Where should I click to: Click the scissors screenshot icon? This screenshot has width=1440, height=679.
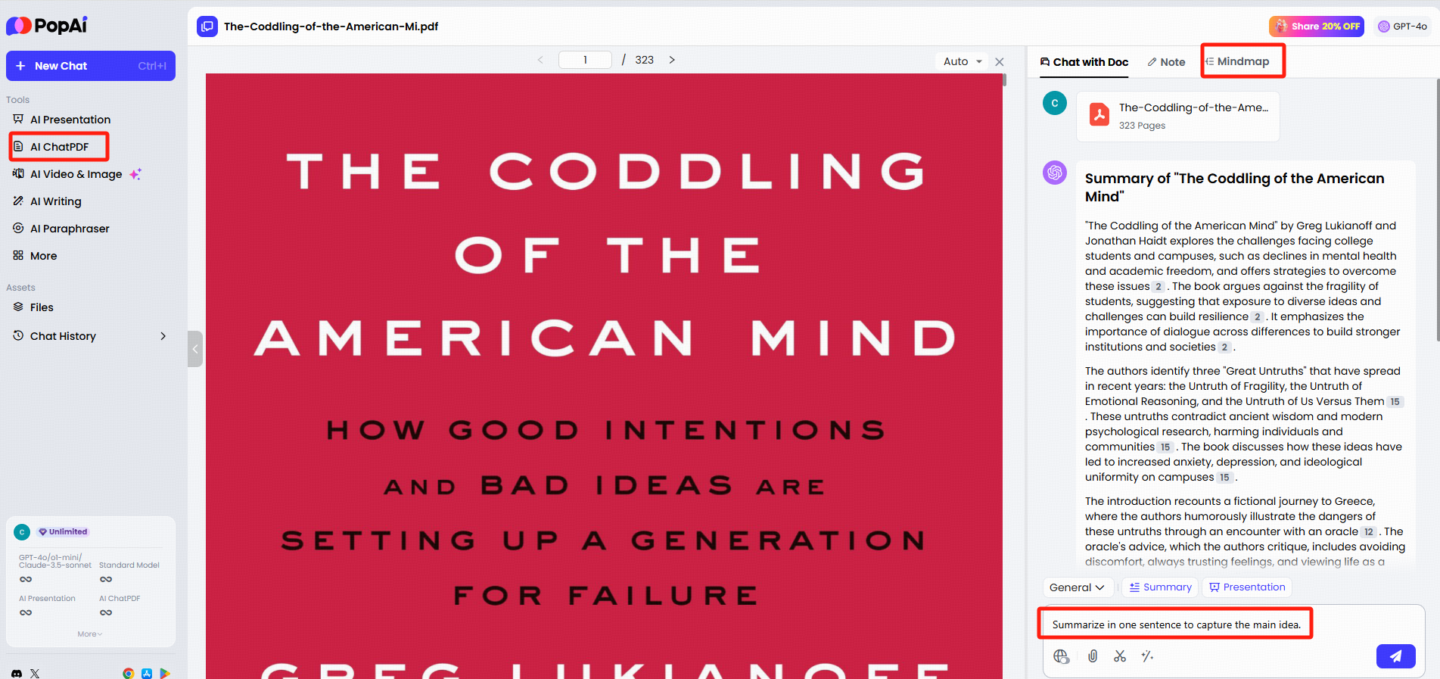tap(1120, 657)
